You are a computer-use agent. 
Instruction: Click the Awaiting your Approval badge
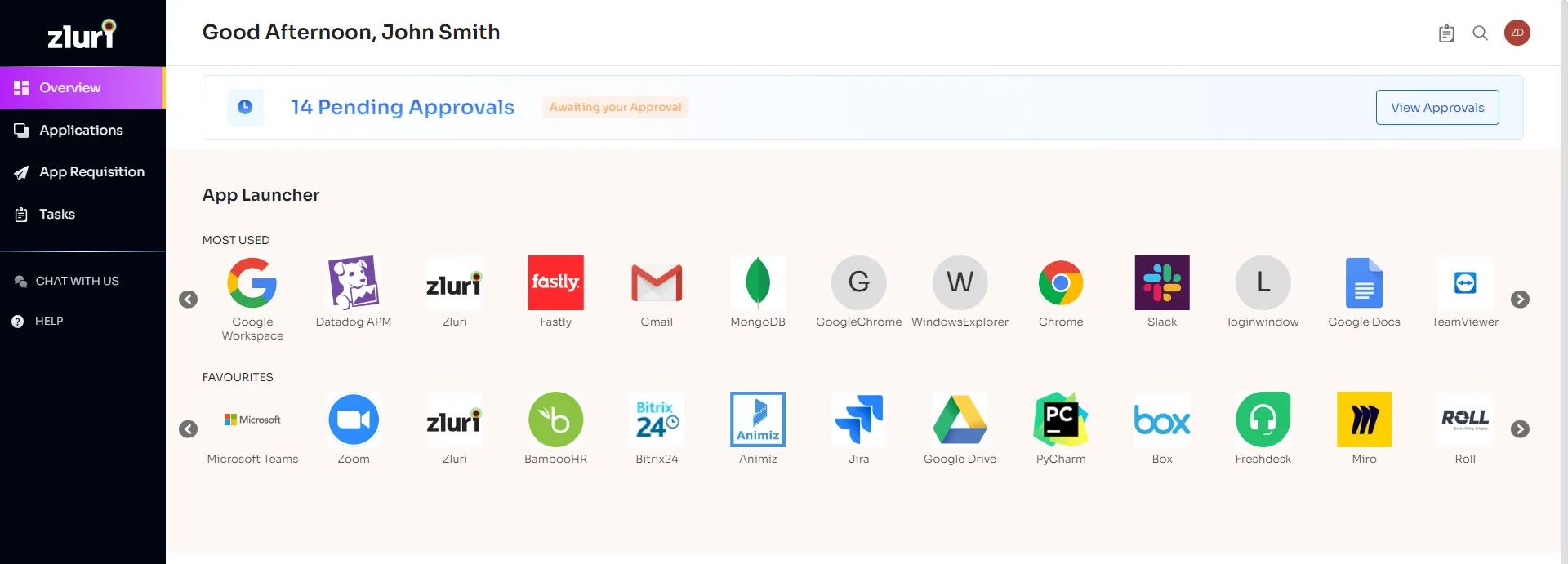pos(616,107)
